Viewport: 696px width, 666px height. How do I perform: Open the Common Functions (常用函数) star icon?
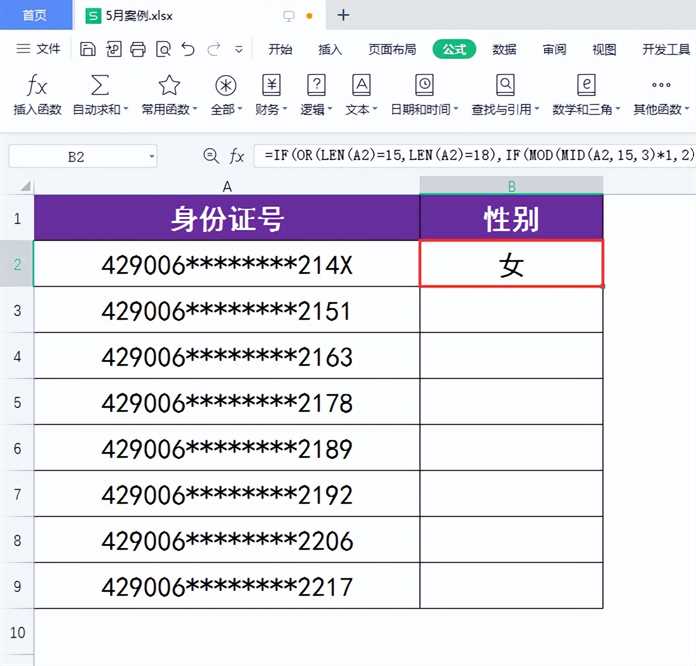pos(169,86)
